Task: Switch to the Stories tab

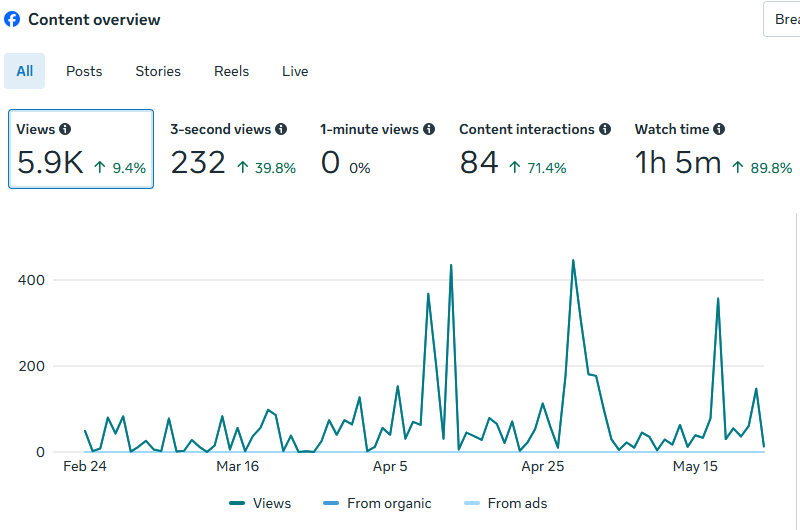Action: 158,71
